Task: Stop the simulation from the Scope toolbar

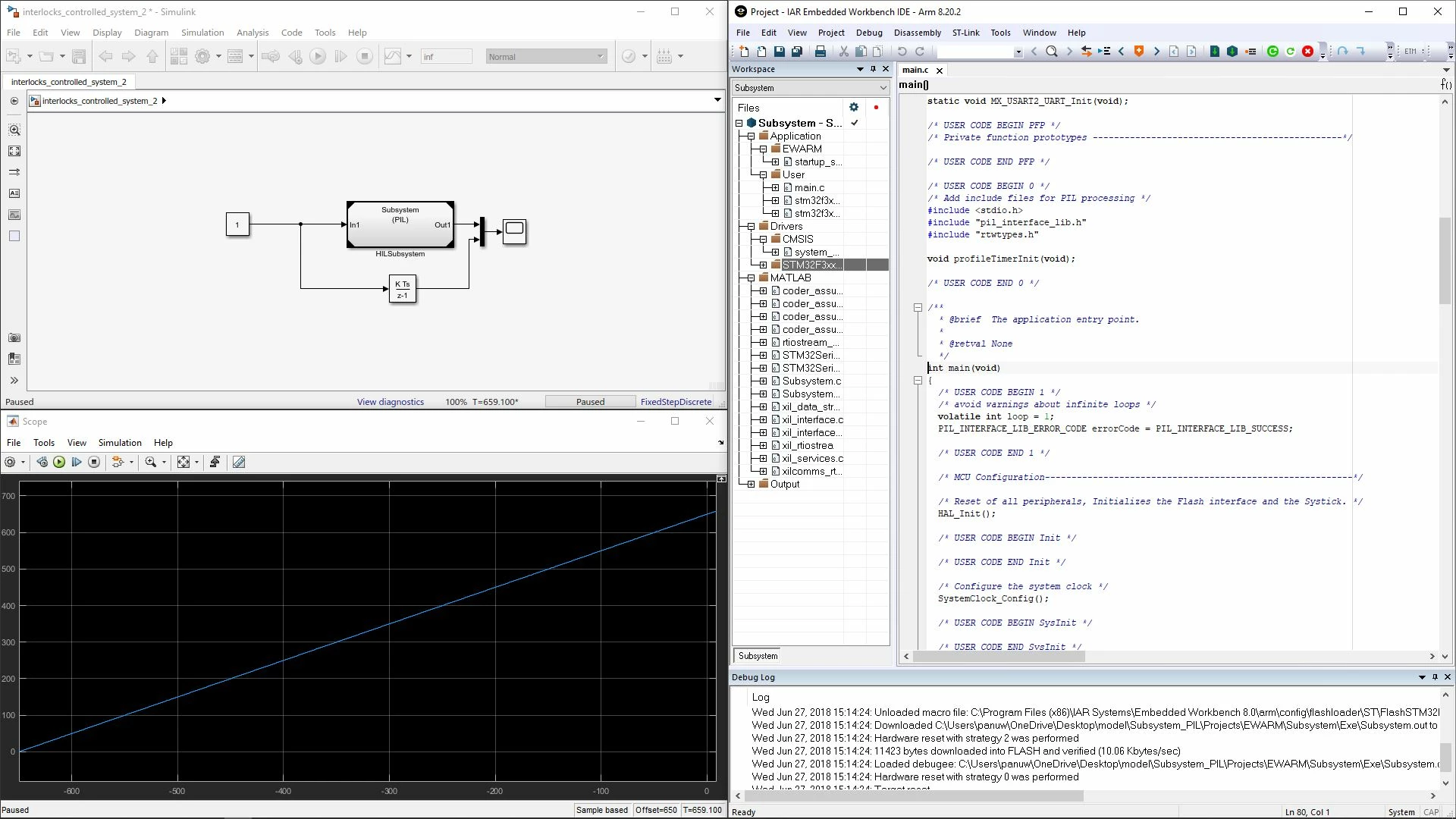Action: [94, 462]
